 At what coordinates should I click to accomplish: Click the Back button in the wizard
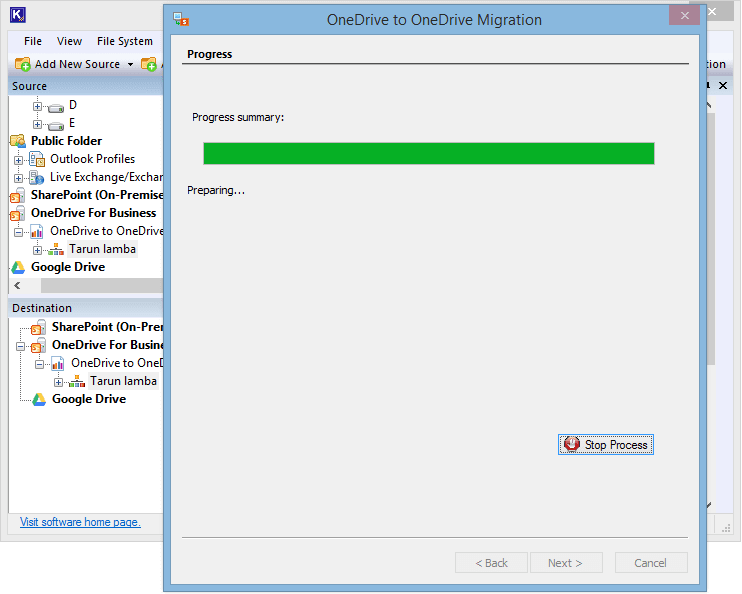point(491,563)
